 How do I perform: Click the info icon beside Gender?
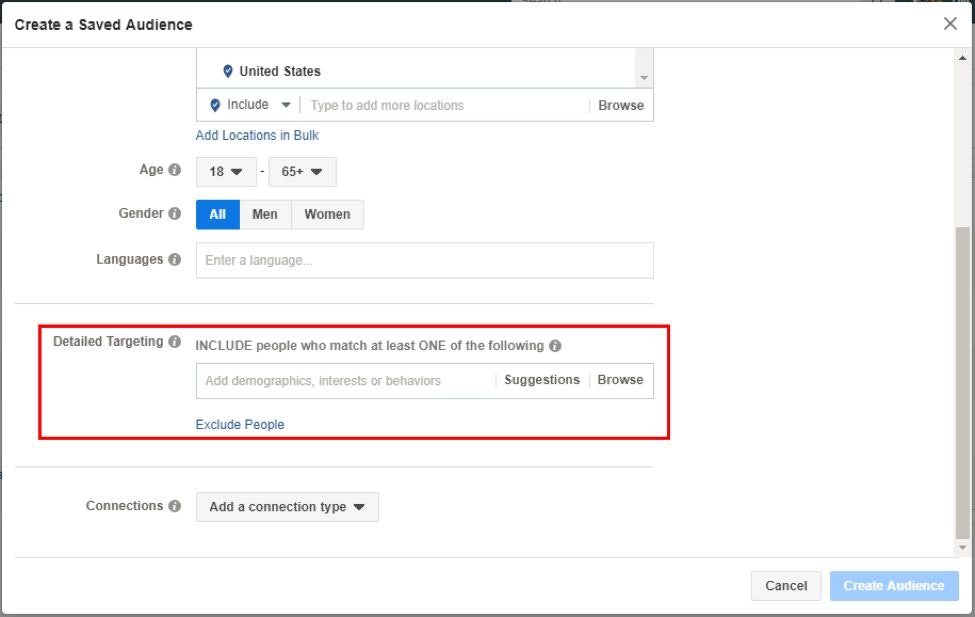[x=175, y=214]
